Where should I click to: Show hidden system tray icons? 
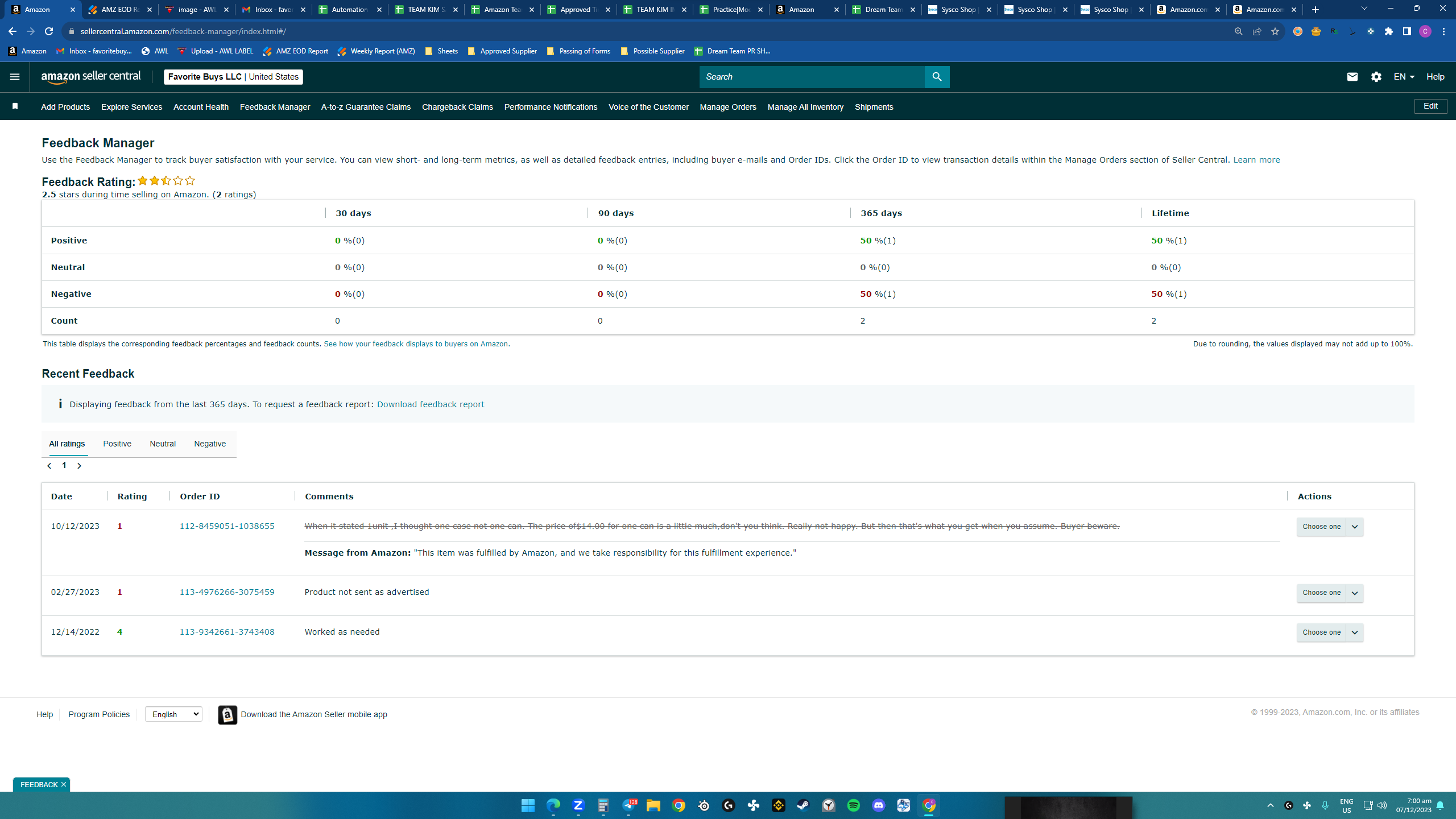pyautogui.click(x=1270, y=805)
